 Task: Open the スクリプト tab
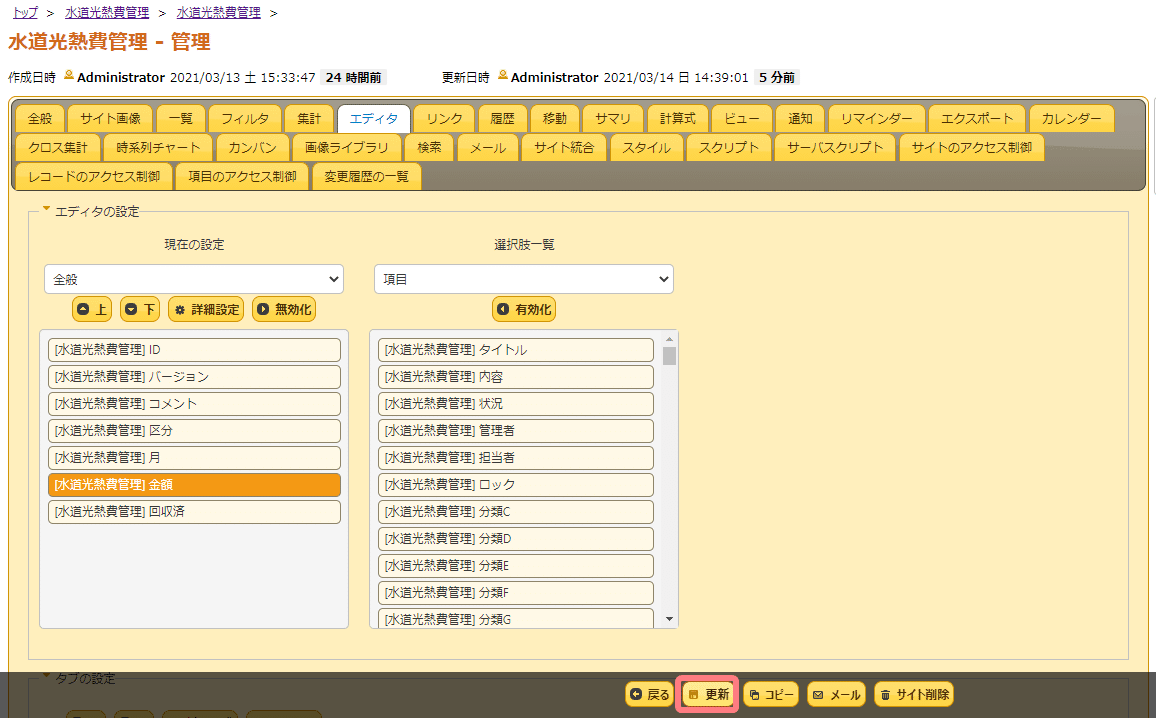[729, 147]
